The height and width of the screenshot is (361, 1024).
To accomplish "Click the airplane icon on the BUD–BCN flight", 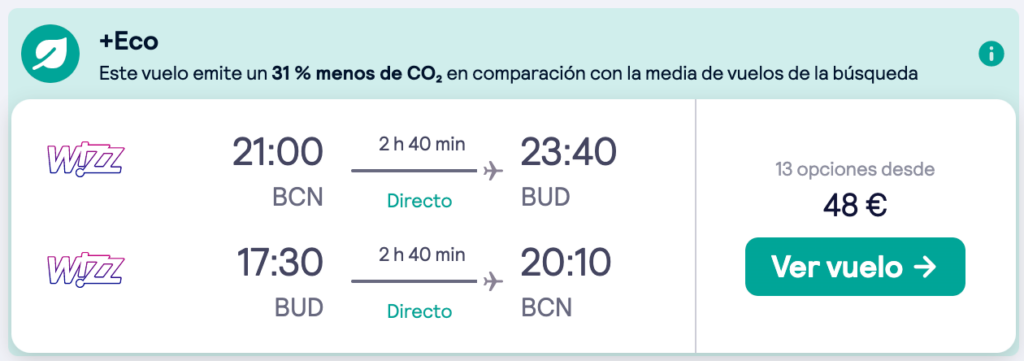I will [493, 282].
